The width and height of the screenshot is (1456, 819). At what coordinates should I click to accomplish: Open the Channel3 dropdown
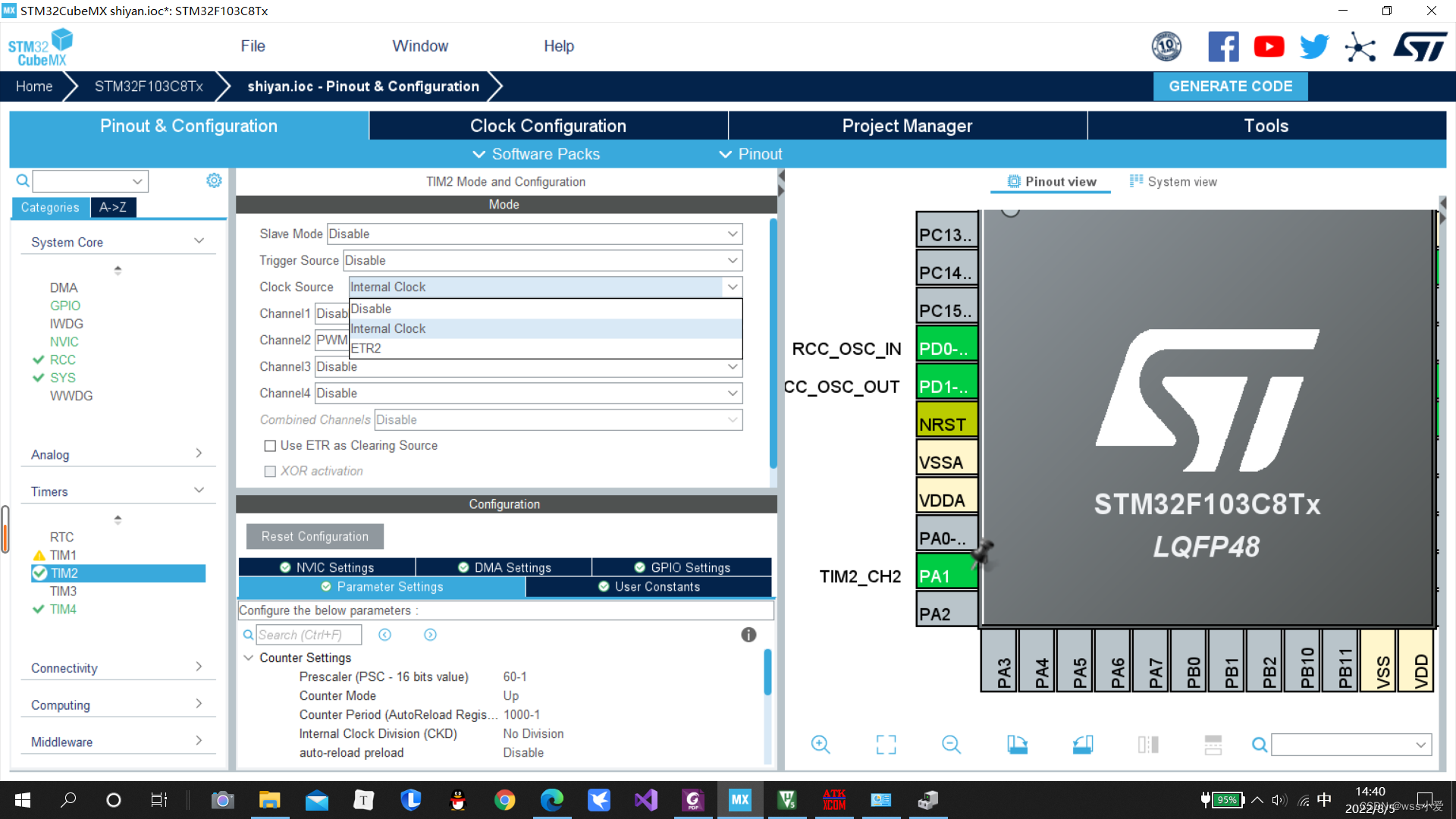tap(528, 366)
